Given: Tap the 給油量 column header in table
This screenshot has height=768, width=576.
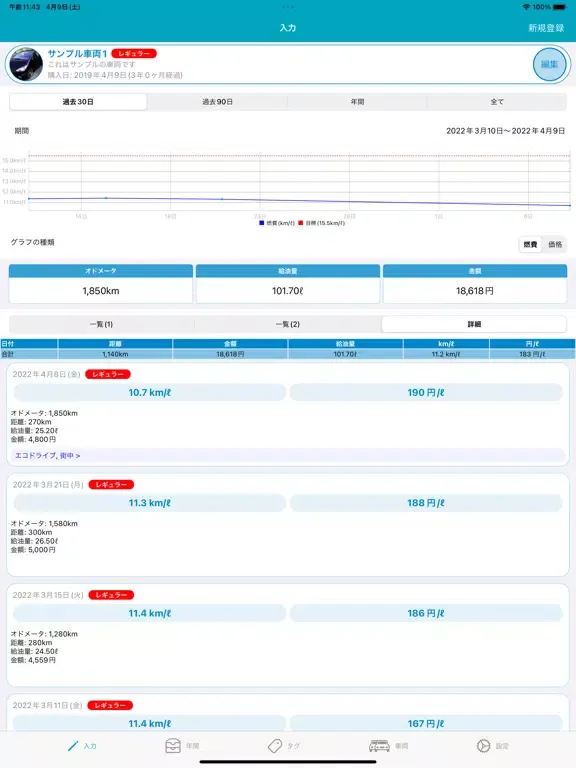Looking at the screenshot, I should 345,344.
